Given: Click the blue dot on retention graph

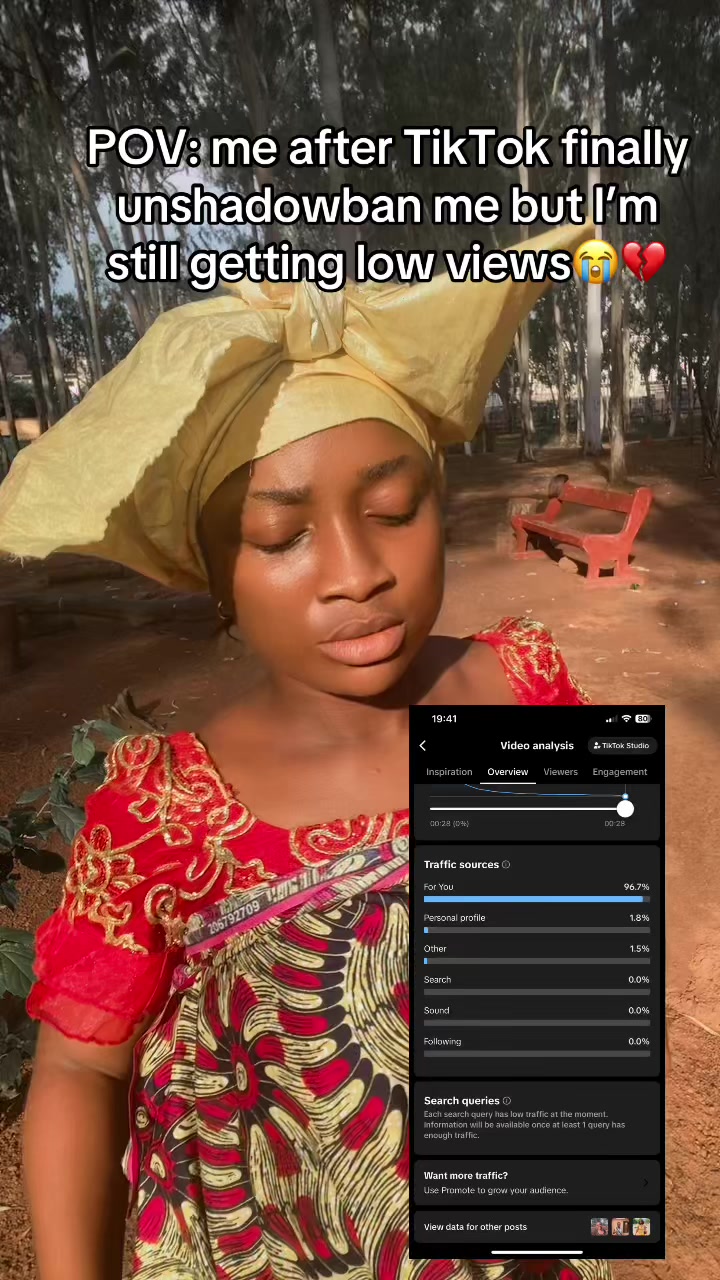Looking at the screenshot, I should (625, 797).
